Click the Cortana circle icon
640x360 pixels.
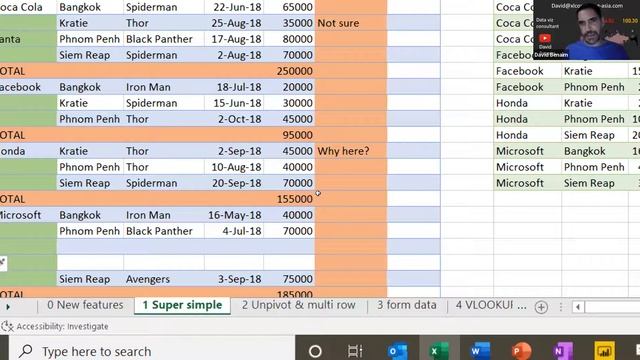pos(315,351)
